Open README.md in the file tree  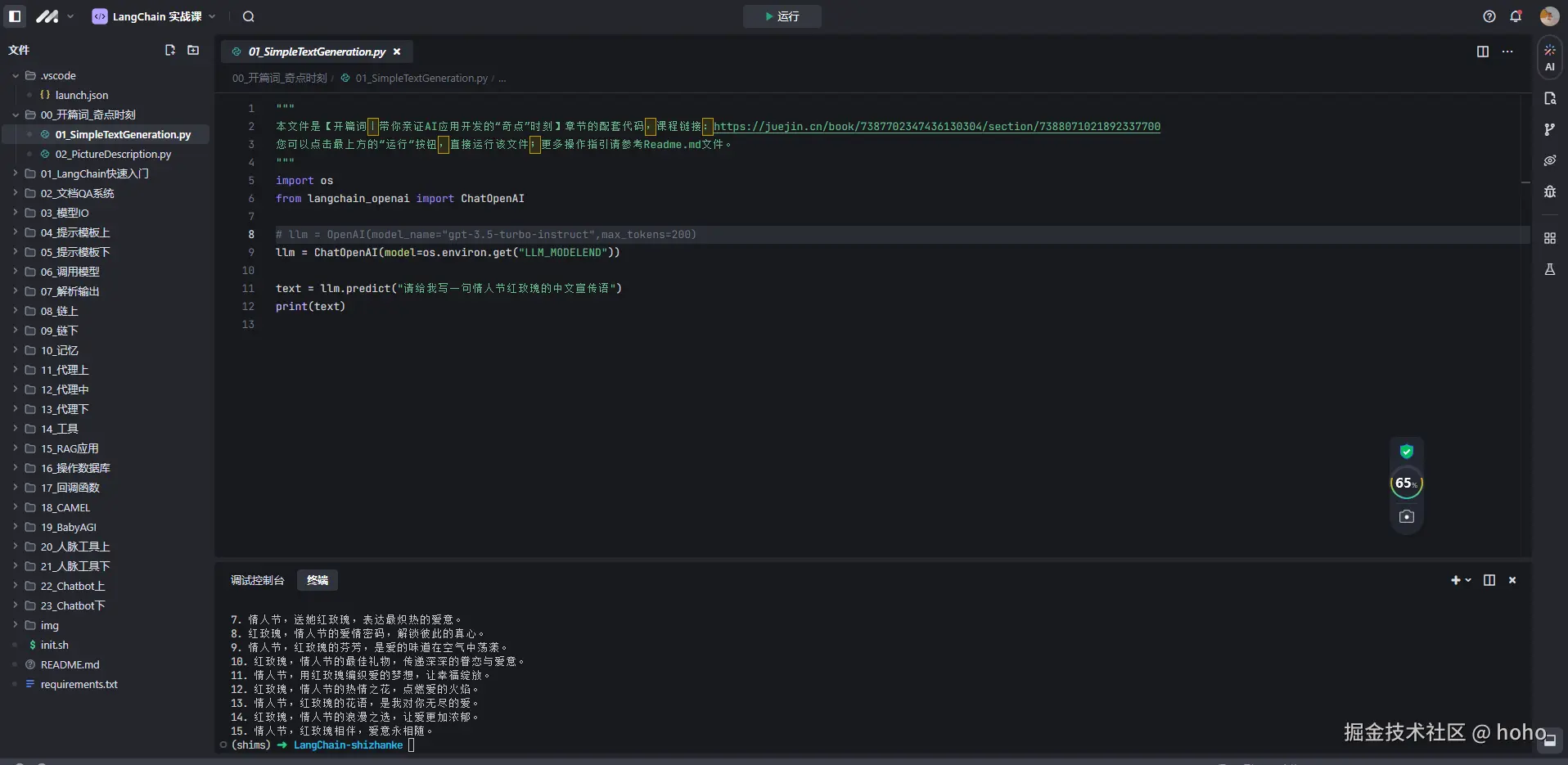[x=70, y=664]
